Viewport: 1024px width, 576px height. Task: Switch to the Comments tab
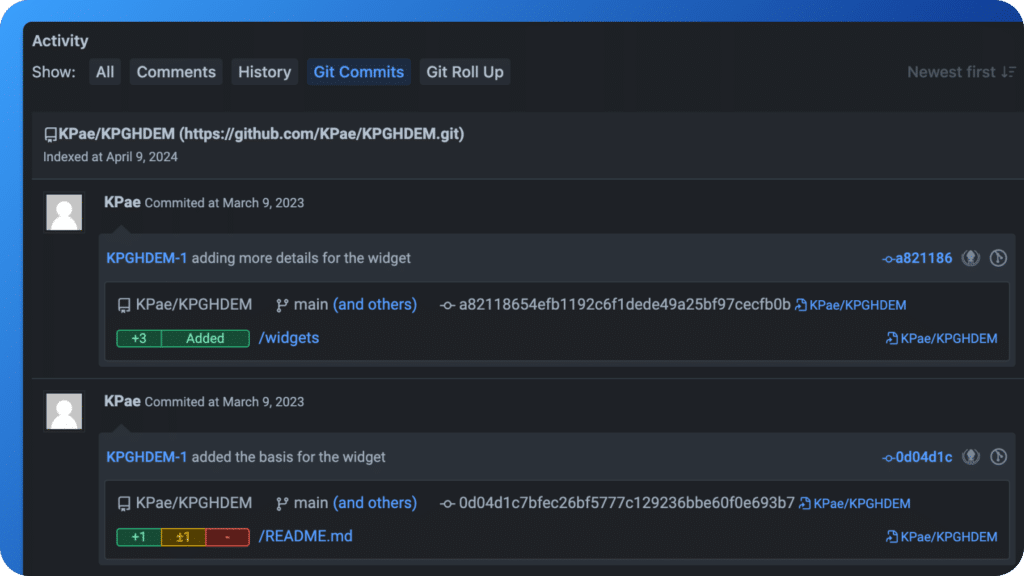[176, 72]
